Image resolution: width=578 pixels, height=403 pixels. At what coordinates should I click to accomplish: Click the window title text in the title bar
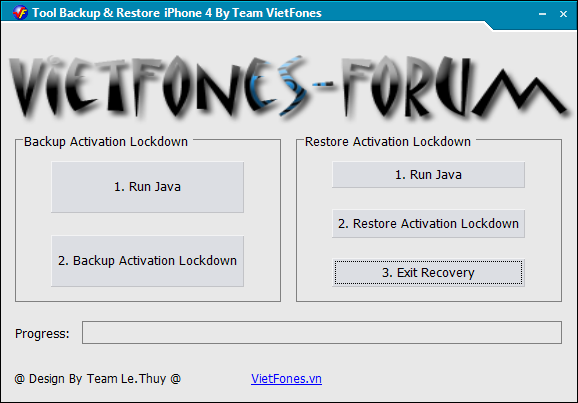click(177, 13)
